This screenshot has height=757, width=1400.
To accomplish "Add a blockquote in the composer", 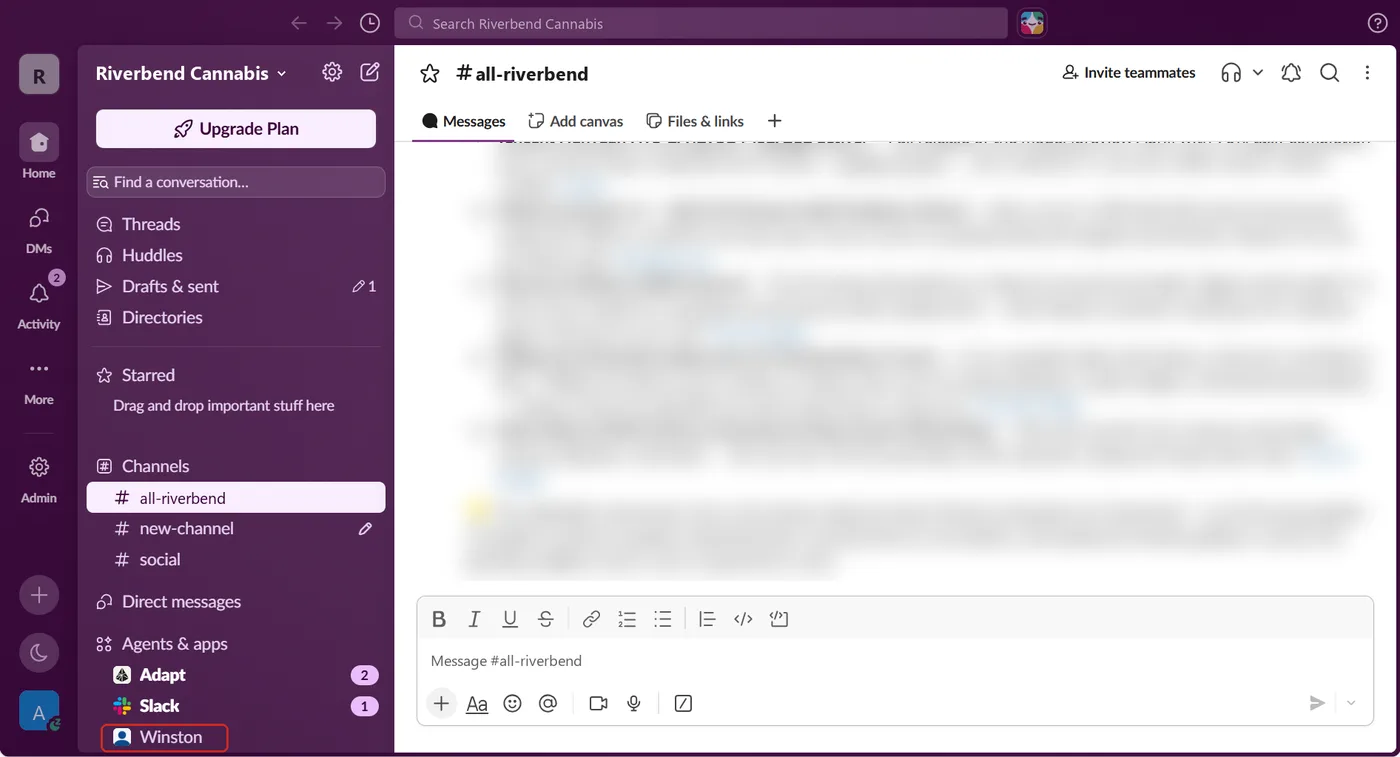I will click(x=707, y=619).
